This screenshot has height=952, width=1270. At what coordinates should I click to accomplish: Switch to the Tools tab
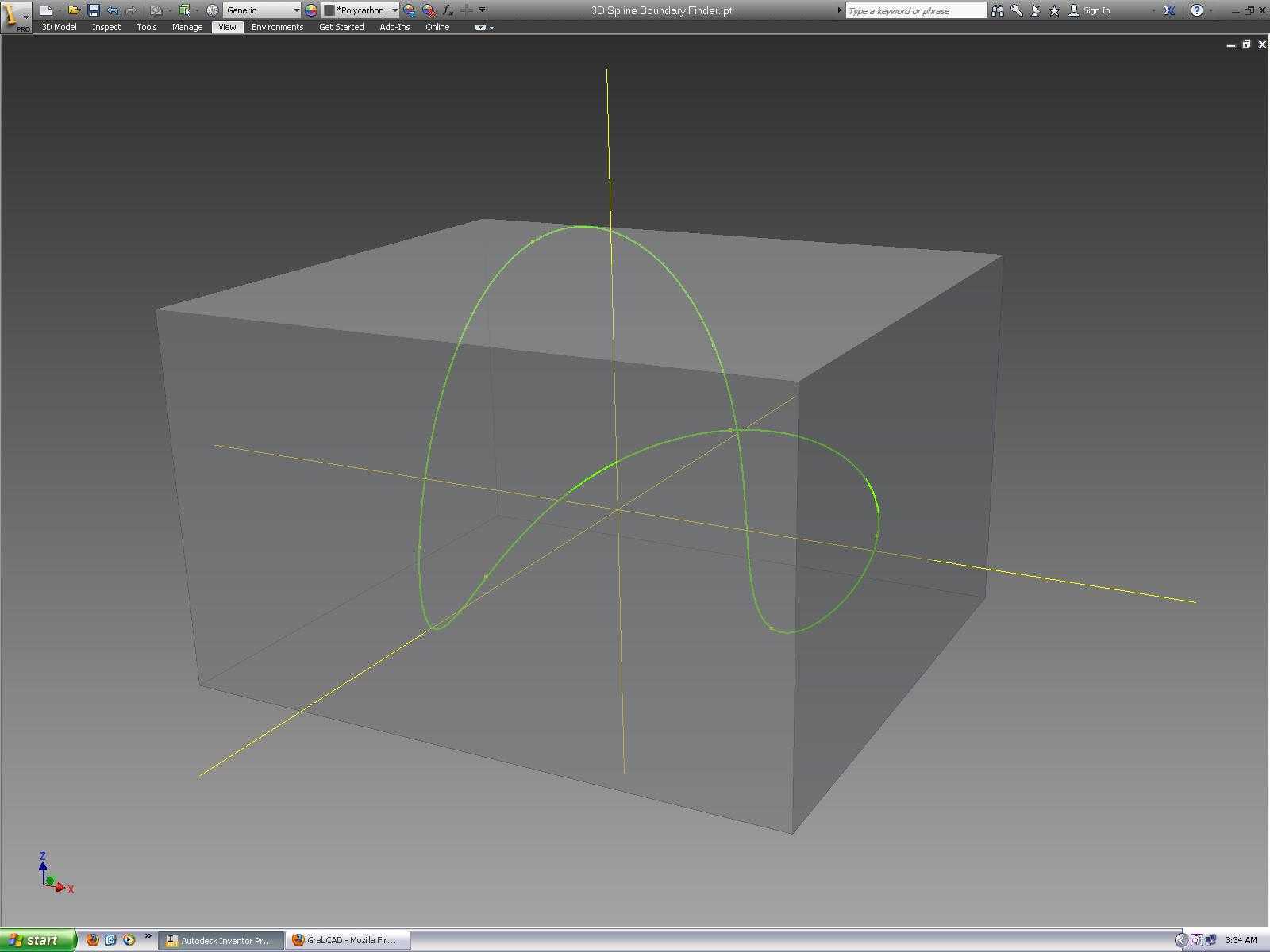146,27
